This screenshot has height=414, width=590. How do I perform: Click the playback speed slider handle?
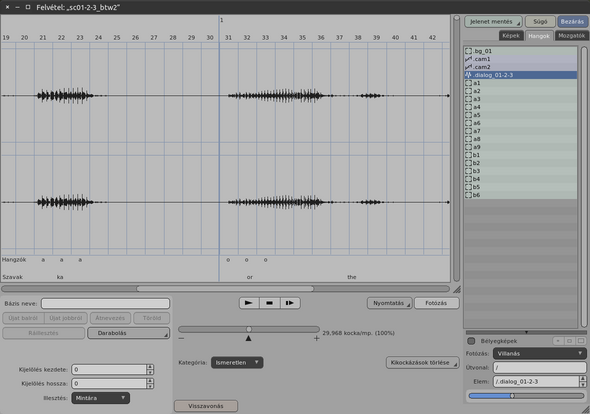click(x=249, y=329)
